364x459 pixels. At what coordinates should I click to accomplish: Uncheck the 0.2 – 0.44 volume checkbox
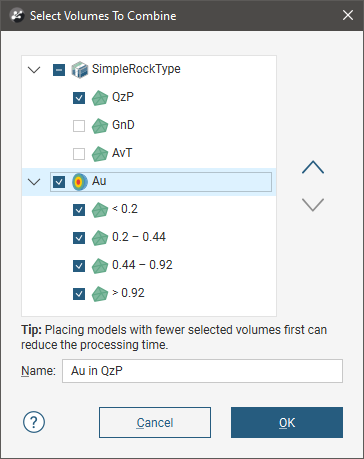pyautogui.click(x=79, y=238)
